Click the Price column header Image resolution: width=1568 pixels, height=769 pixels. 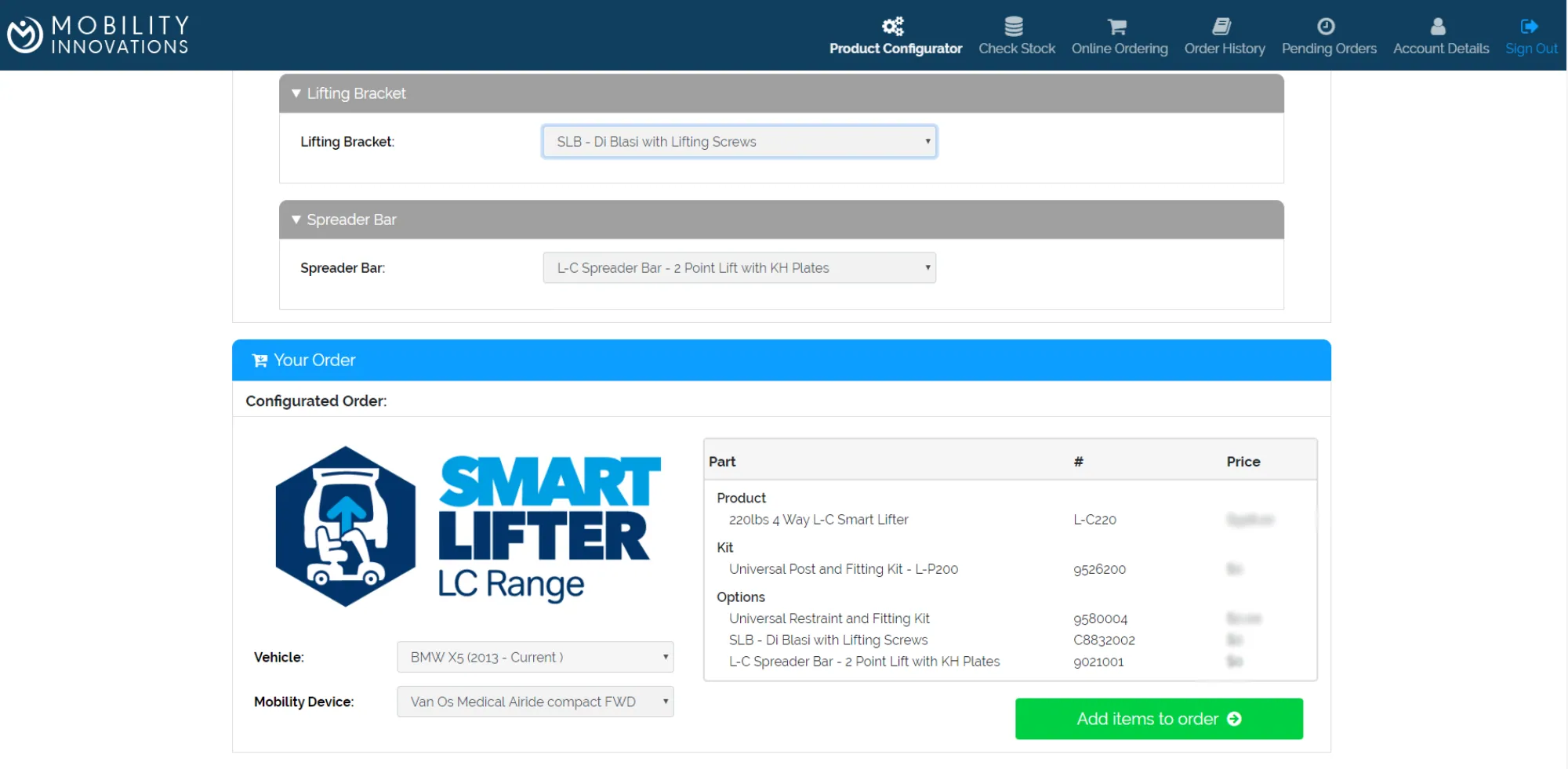pyautogui.click(x=1243, y=462)
